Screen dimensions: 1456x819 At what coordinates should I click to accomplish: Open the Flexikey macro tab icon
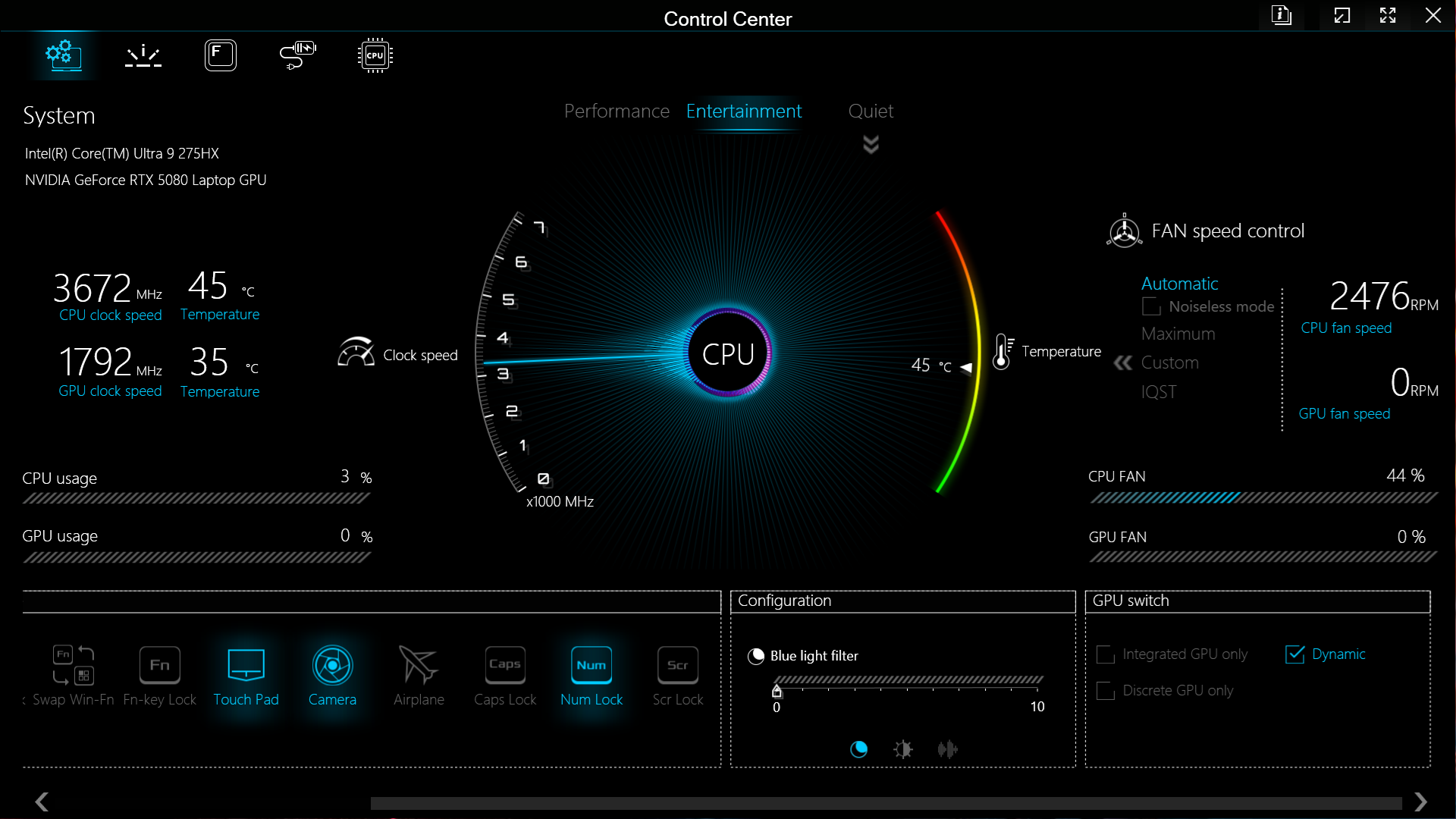click(221, 55)
